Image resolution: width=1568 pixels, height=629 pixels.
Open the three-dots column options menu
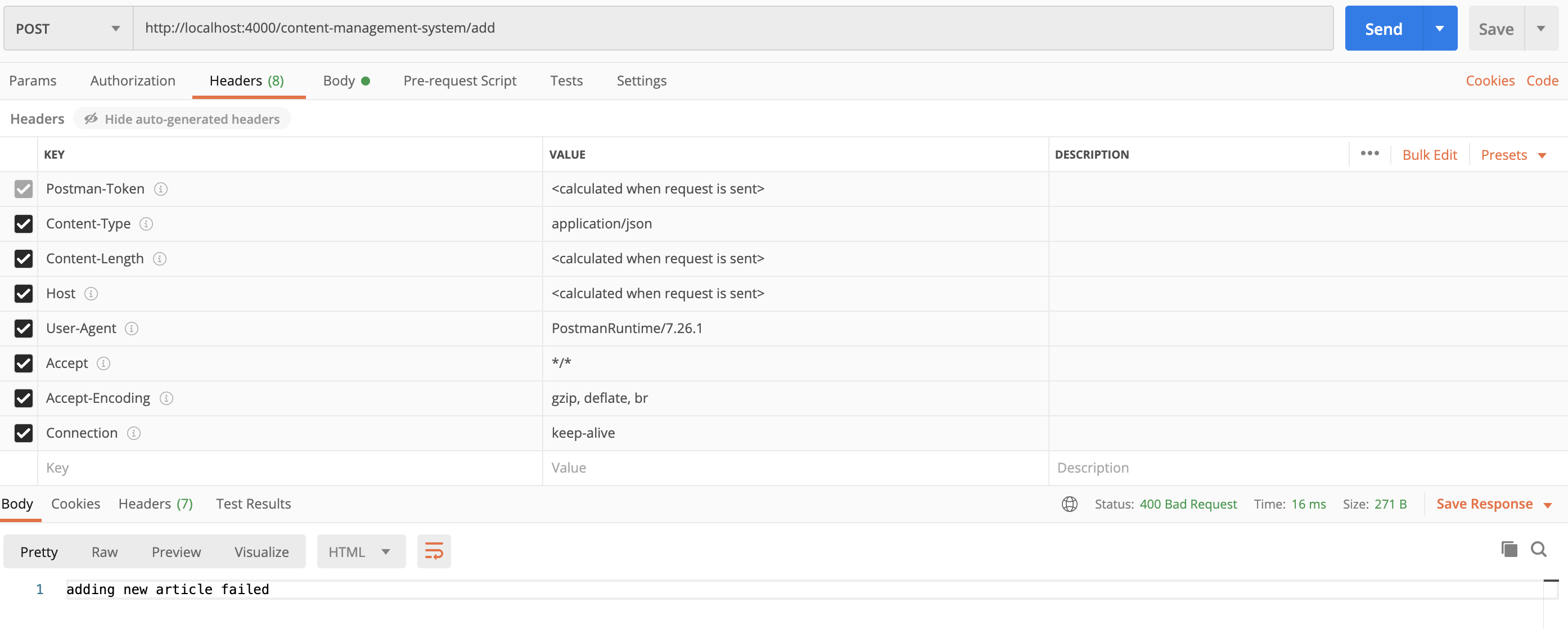pyautogui.click(x=1369, y=154)
